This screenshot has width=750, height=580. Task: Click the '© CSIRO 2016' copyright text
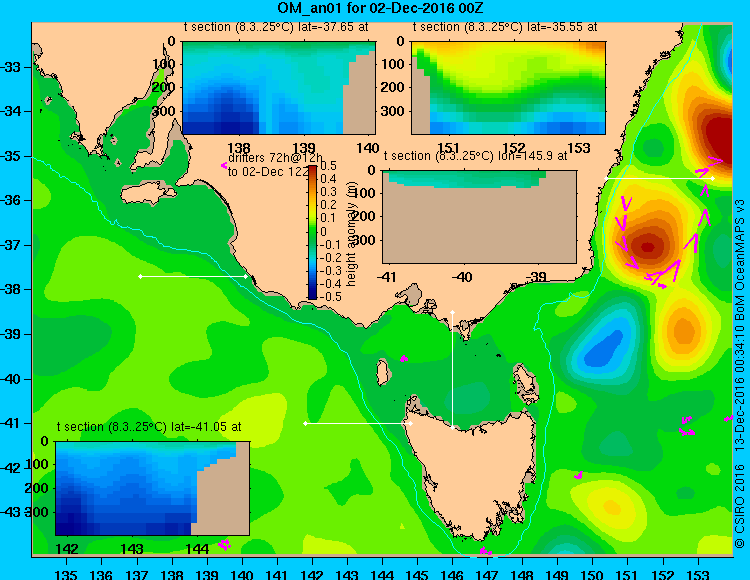tap(740, 506)
